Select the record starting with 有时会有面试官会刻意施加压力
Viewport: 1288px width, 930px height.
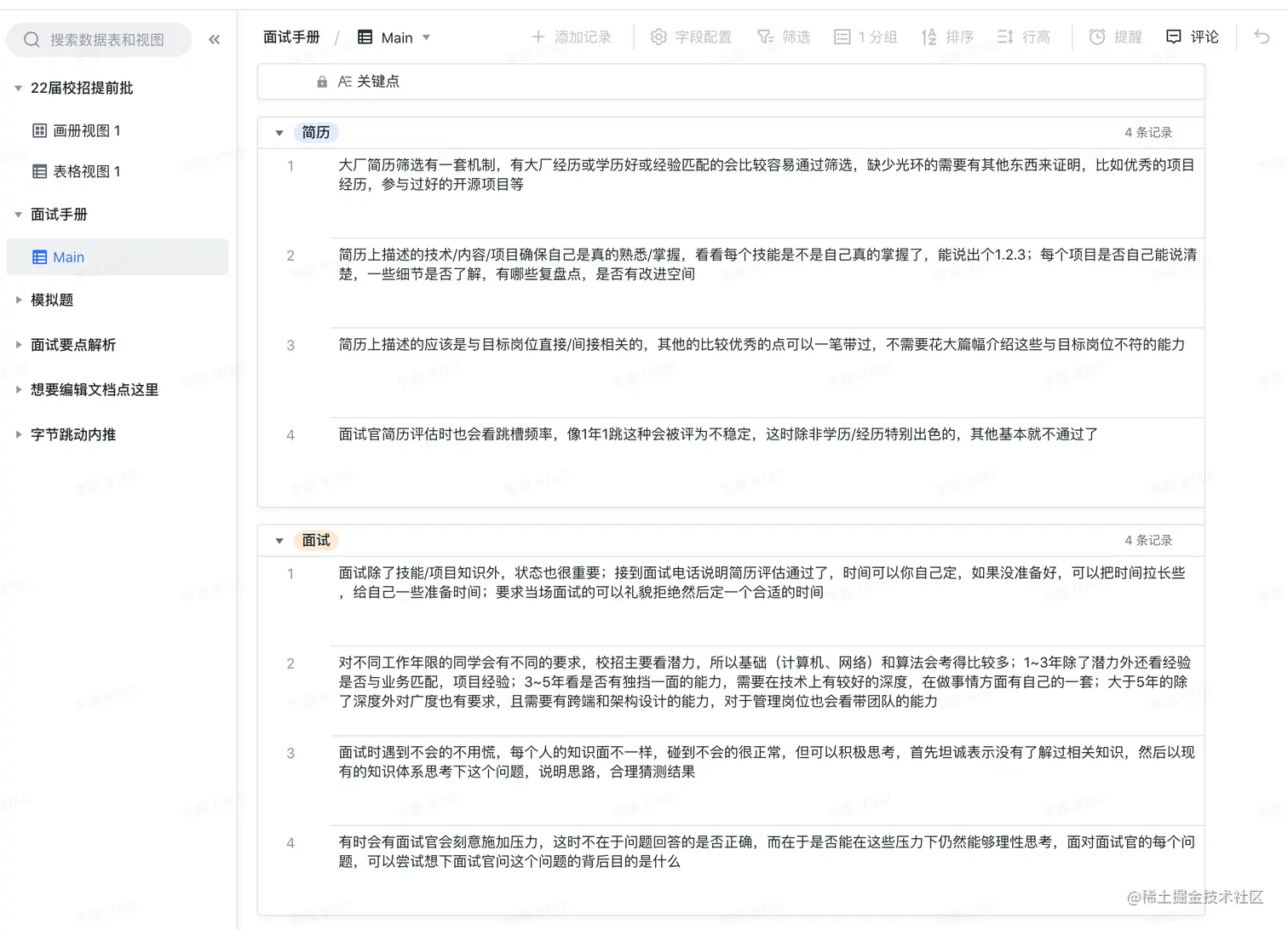[x=731, y=870]
